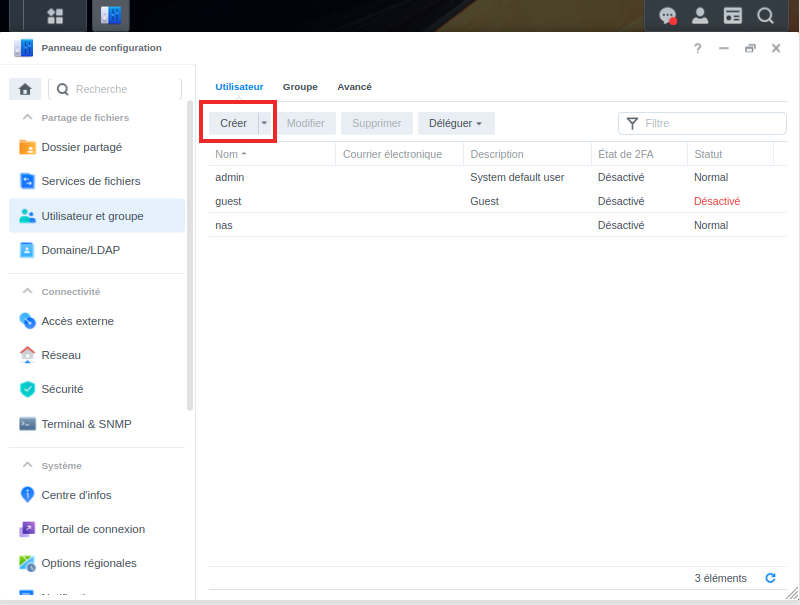The image size is (800, 605).
Task: Switch to the Groupe tab
Action: [300, 87]
